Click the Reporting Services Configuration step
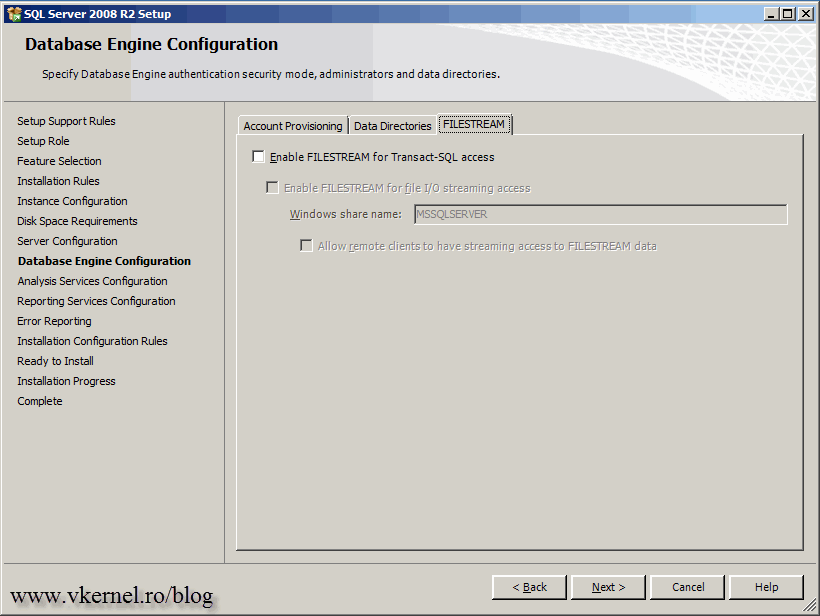The width and height of the screenshot is (820, 616). (x=96, y=301)
